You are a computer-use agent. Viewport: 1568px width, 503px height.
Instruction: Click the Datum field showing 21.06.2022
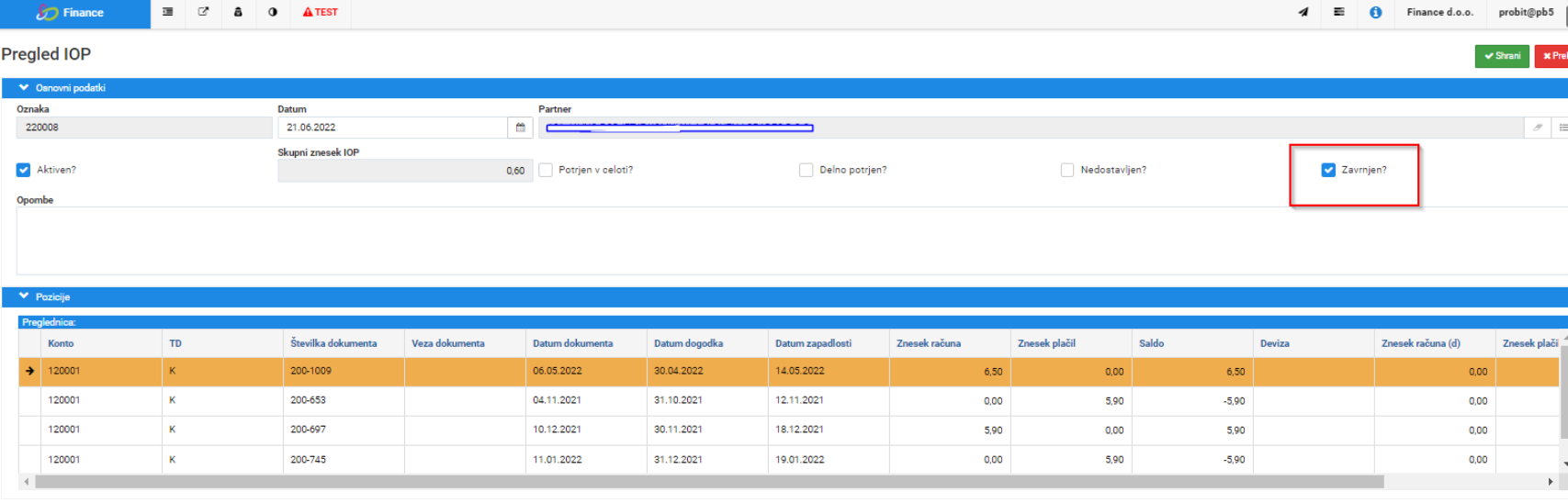(393, 128)
